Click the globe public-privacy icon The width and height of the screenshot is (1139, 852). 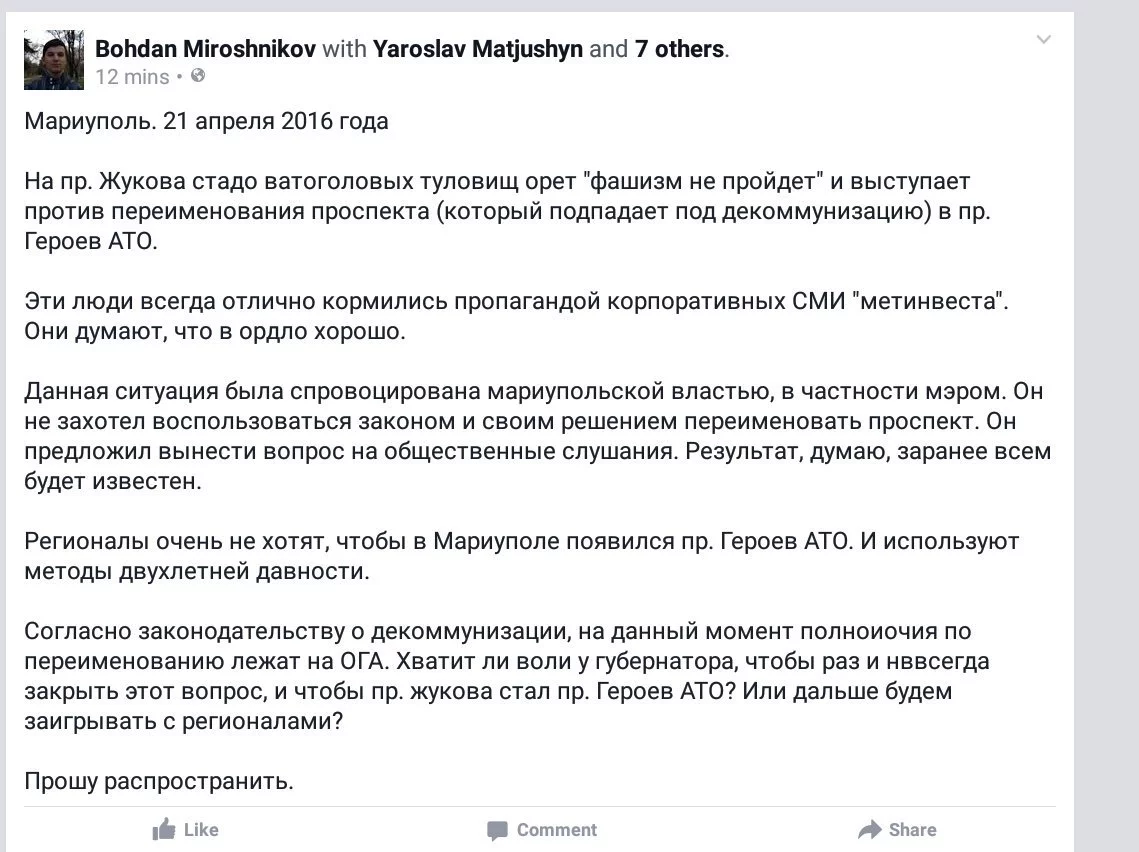[198, 76]
